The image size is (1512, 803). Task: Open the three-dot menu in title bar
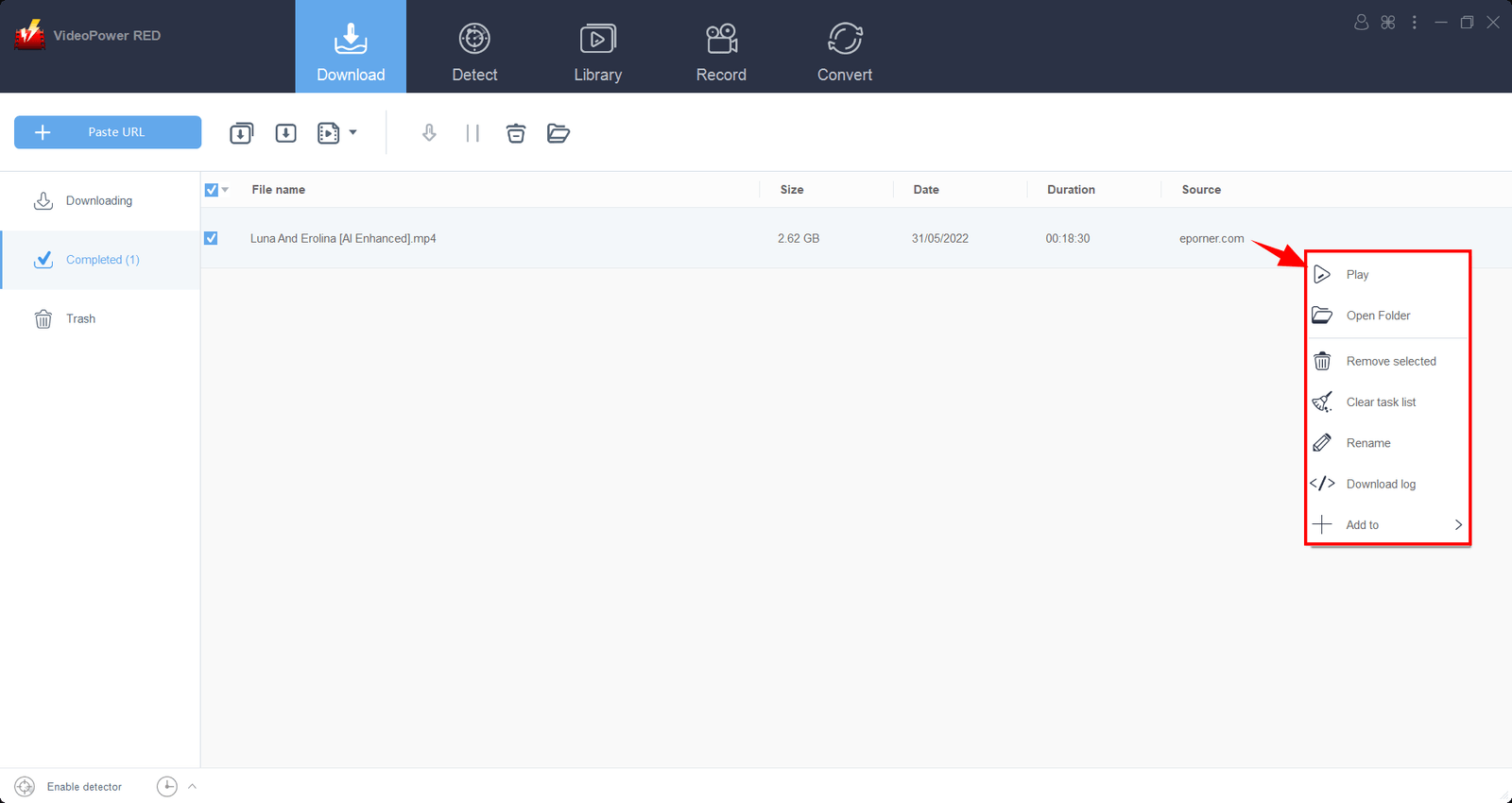[x=1415, y=22]
